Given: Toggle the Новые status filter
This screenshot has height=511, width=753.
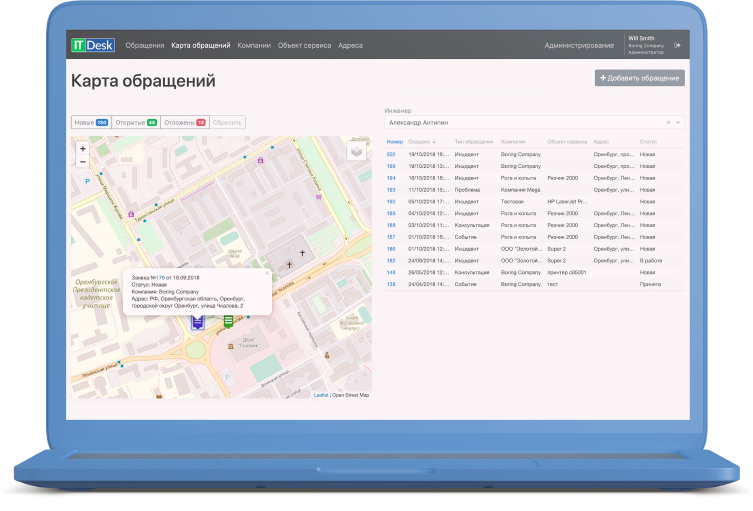Looking at the screenshot, I should click(x=91, y=122).
